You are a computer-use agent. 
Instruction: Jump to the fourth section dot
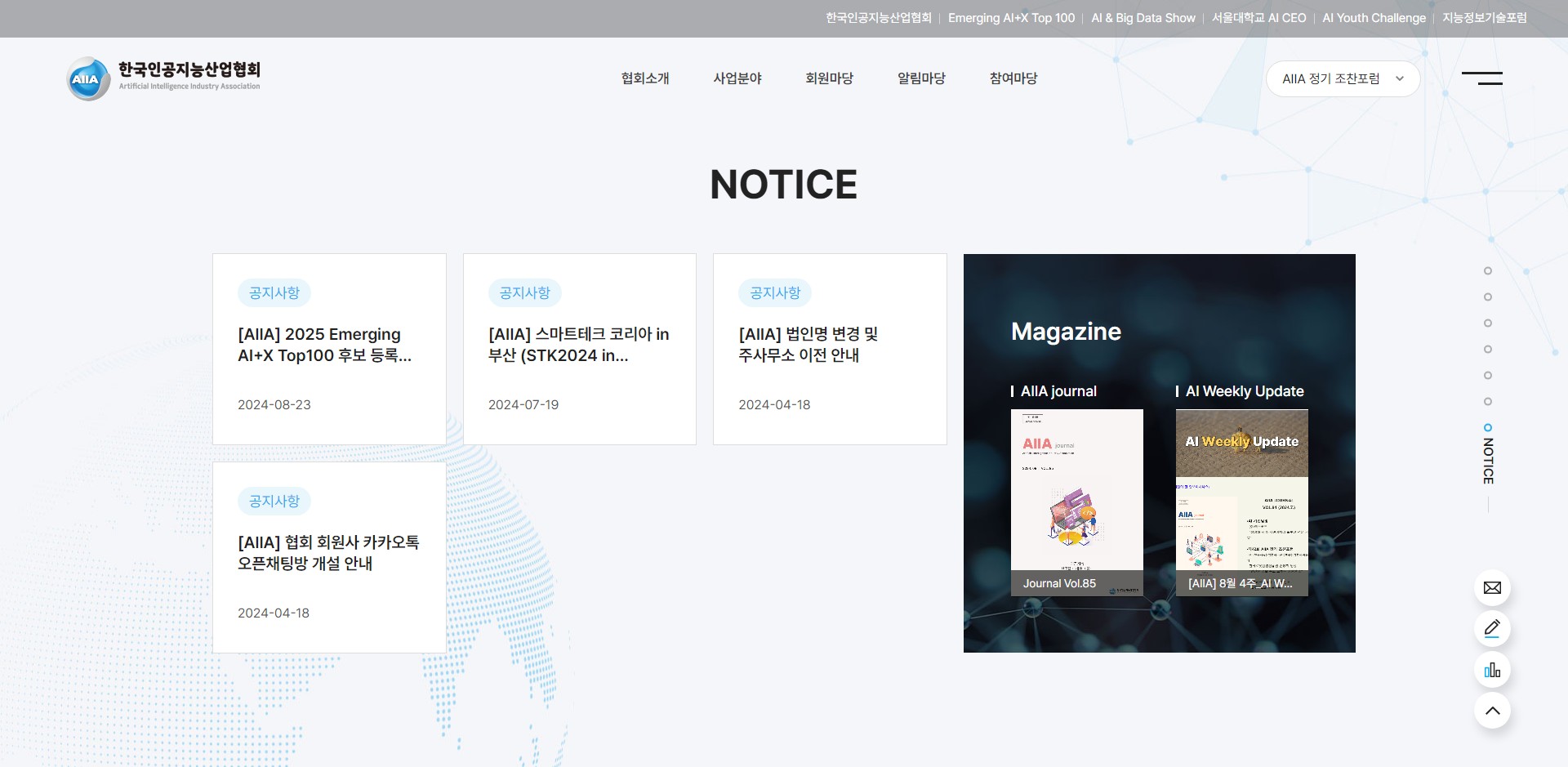pyautogui.click(x=1488, y=350)
